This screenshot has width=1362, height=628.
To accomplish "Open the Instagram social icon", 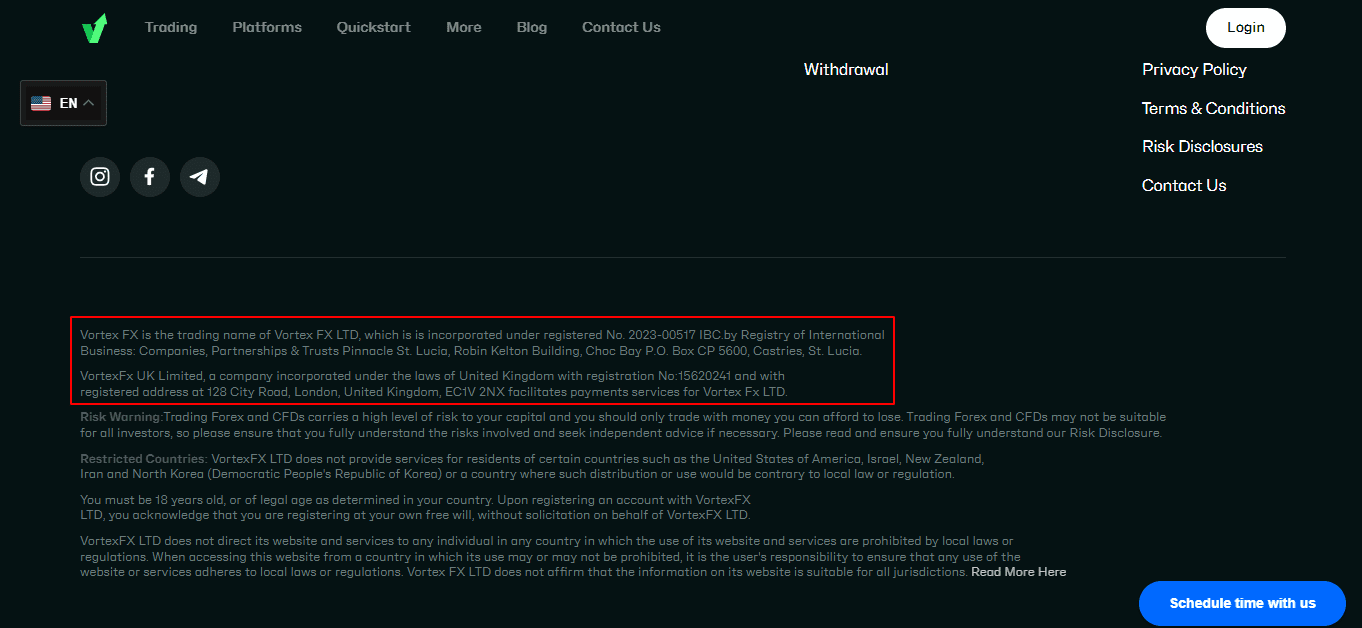I will pyautogui.click(x=100, y=176).
